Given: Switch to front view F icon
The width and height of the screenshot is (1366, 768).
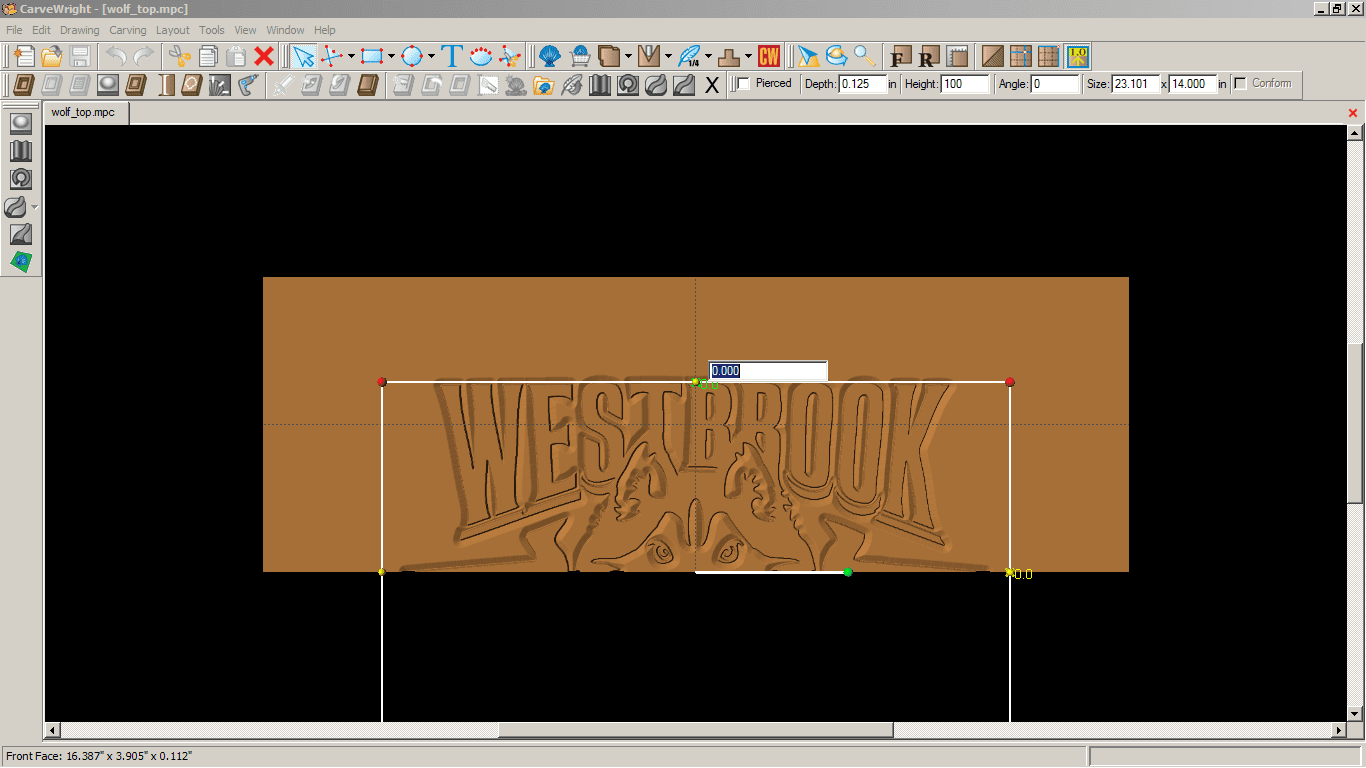Looking at the screenshot, I should point(901,56).
